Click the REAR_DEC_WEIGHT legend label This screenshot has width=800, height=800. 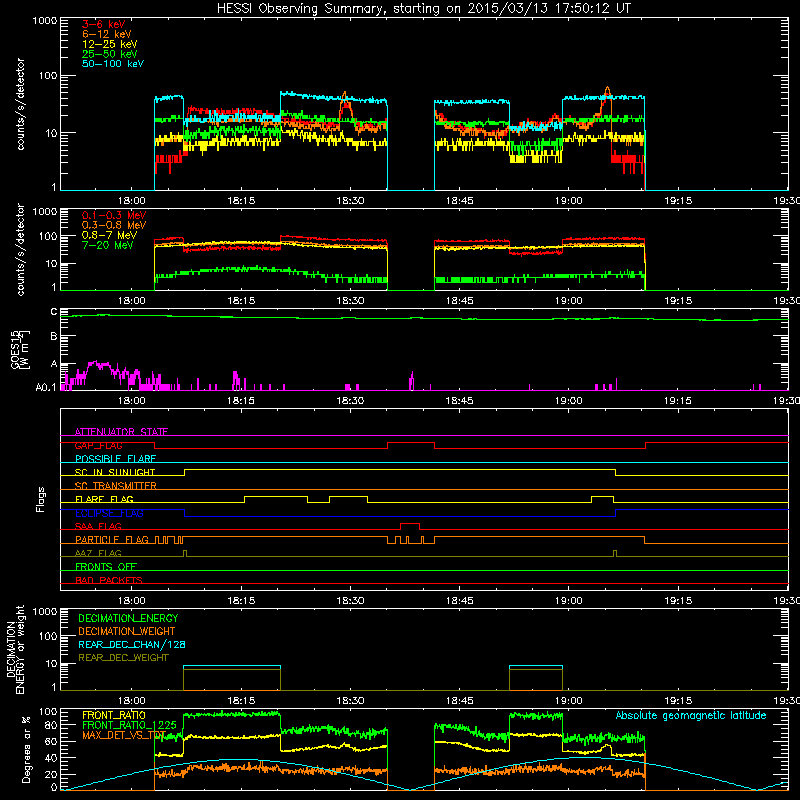point(123,658)
